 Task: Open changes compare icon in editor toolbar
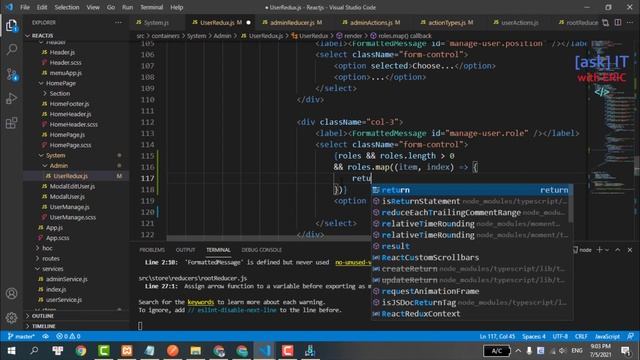[606, 22]
